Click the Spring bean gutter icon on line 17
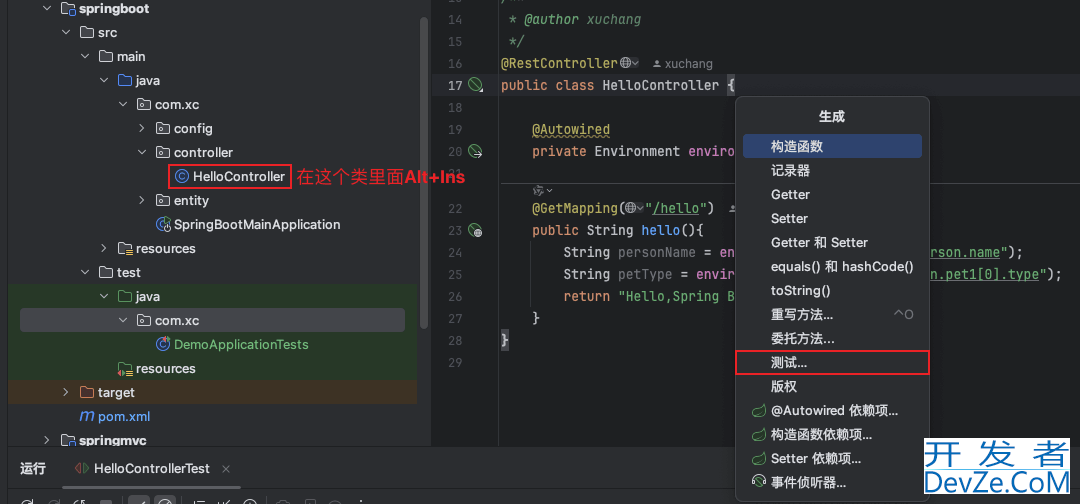 pos(475,85)
